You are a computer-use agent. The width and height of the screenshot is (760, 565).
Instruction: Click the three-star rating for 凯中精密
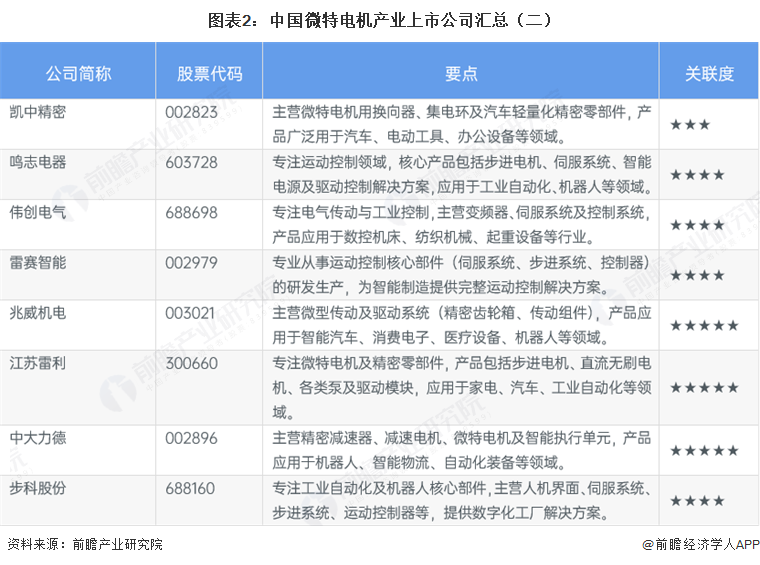point(690,125)
